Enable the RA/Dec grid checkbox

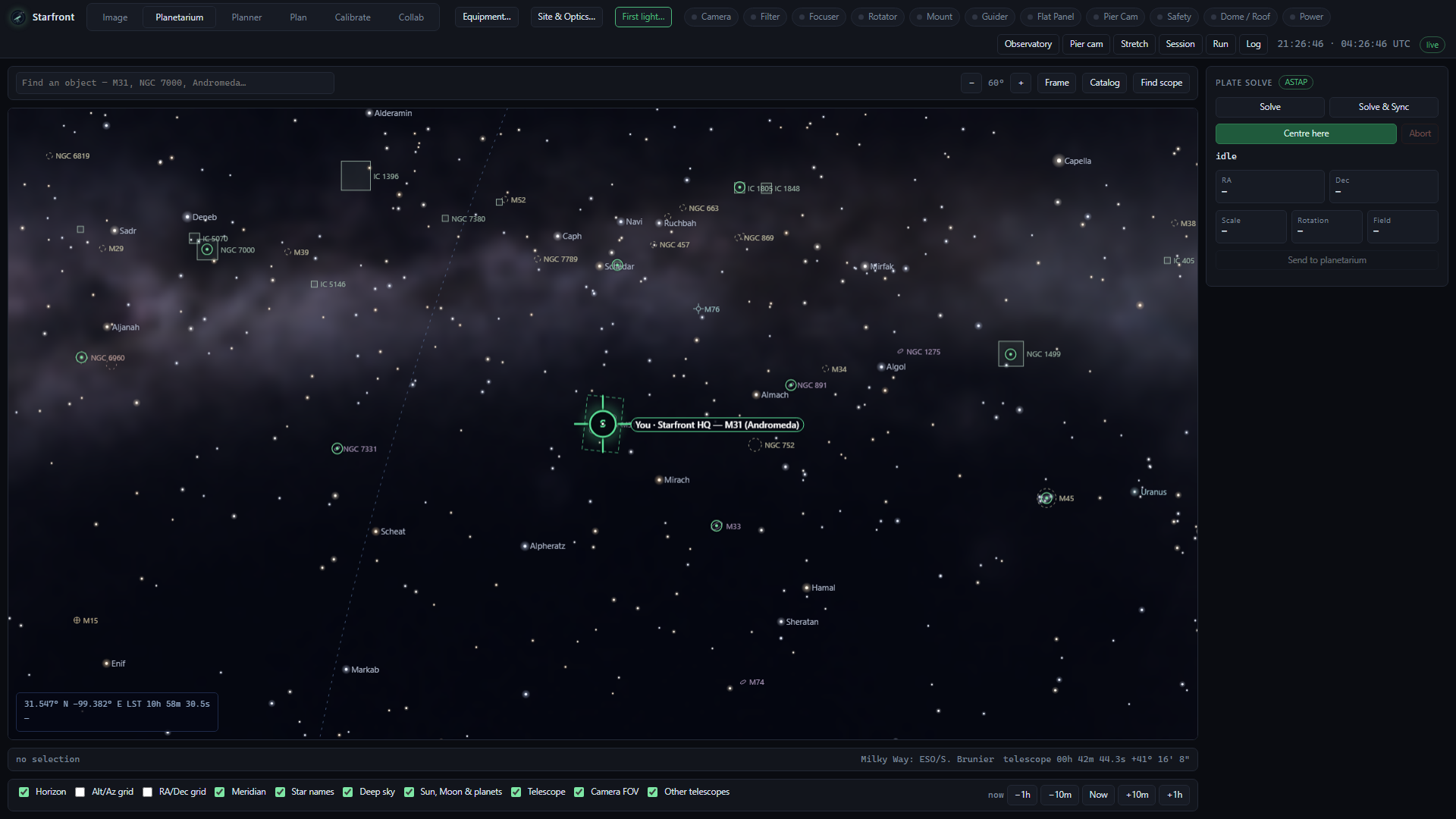(x=148, y=792)
